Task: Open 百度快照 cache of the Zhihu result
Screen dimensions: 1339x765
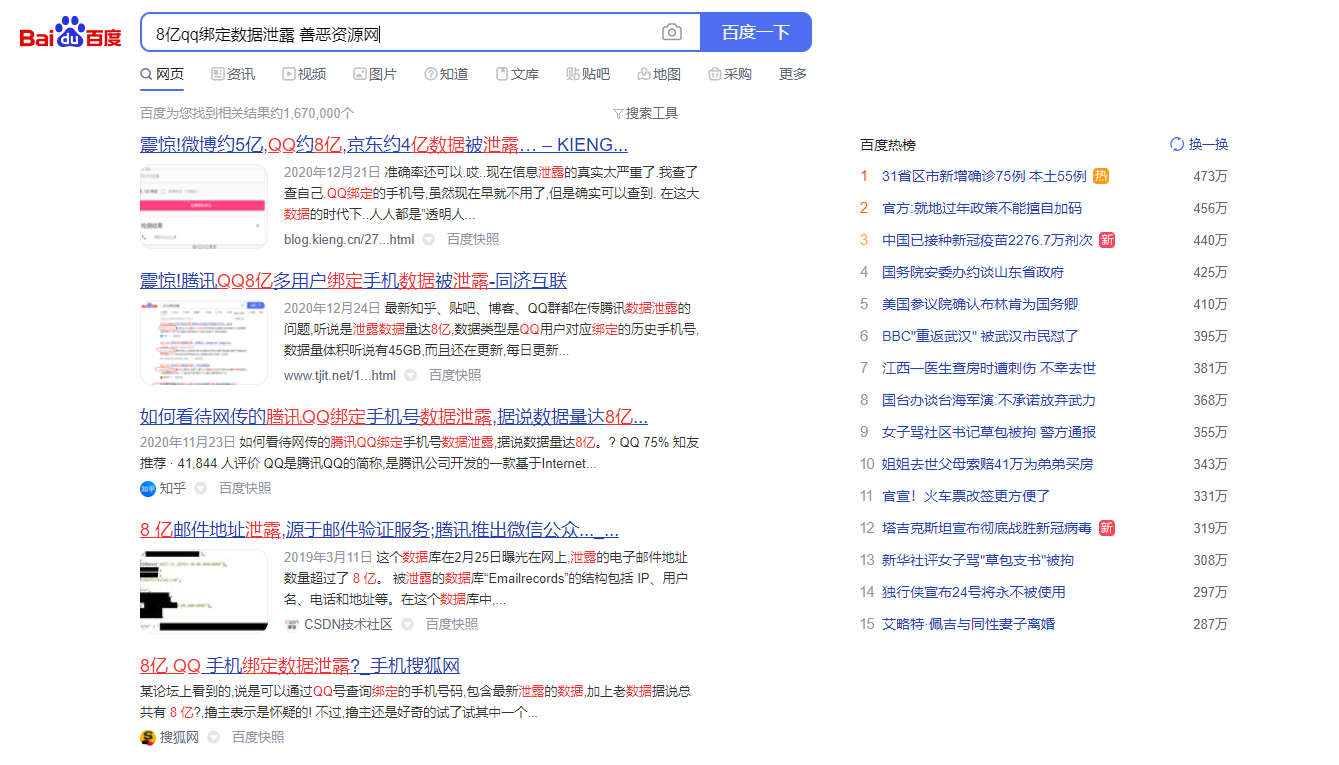Action: pos(244,488)
